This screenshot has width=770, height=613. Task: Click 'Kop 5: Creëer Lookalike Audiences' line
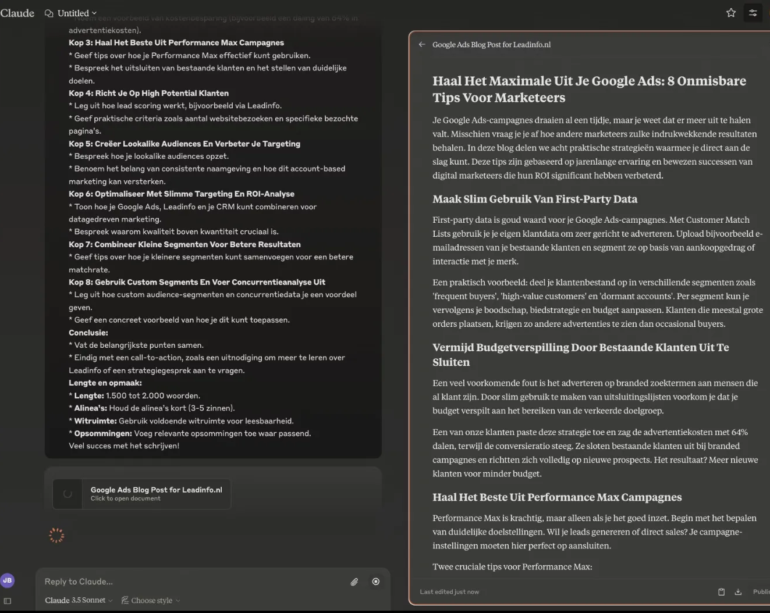184,144
